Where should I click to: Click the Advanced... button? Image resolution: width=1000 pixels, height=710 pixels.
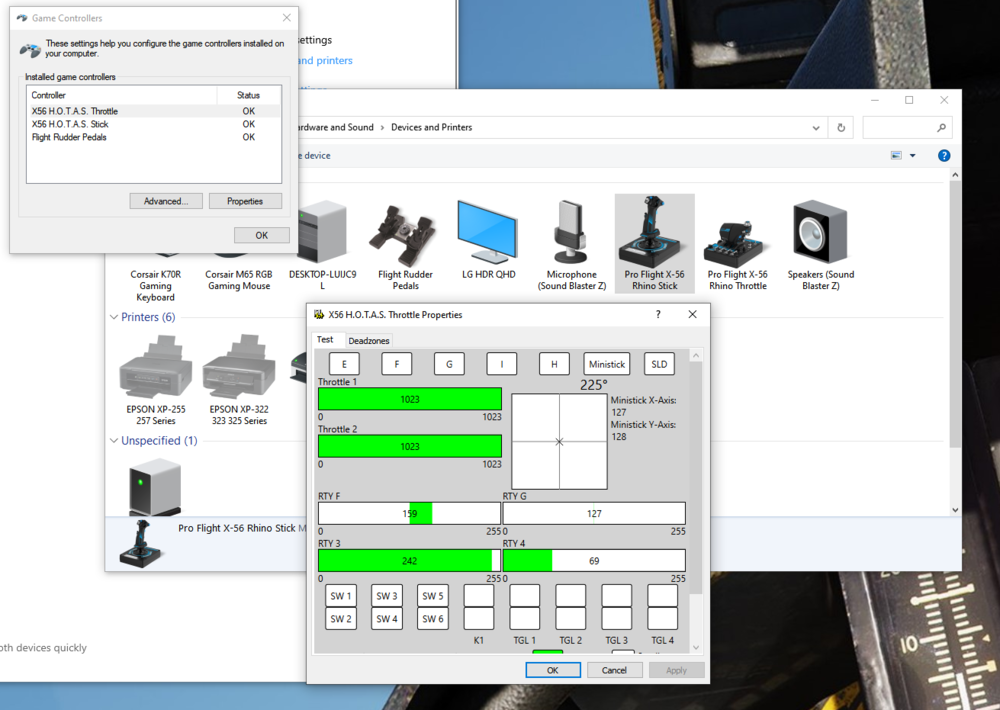pyautogui.click(x=166, y=201)
